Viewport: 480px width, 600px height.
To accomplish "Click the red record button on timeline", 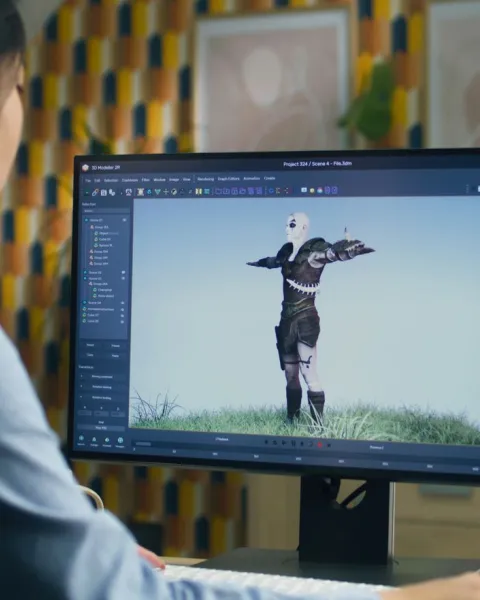I will pos(320,445).
